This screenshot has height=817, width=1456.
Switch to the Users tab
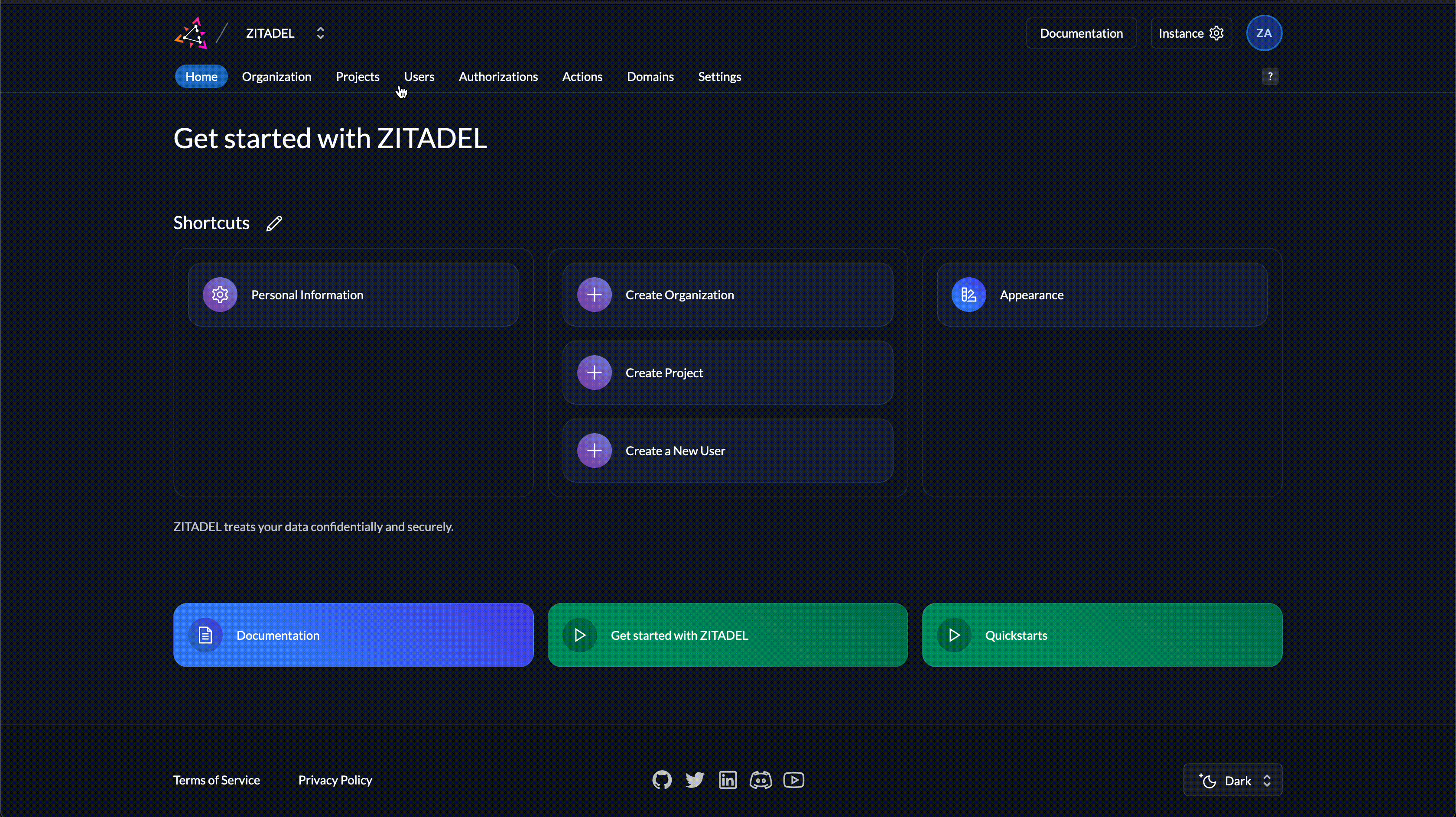[419, 77]
